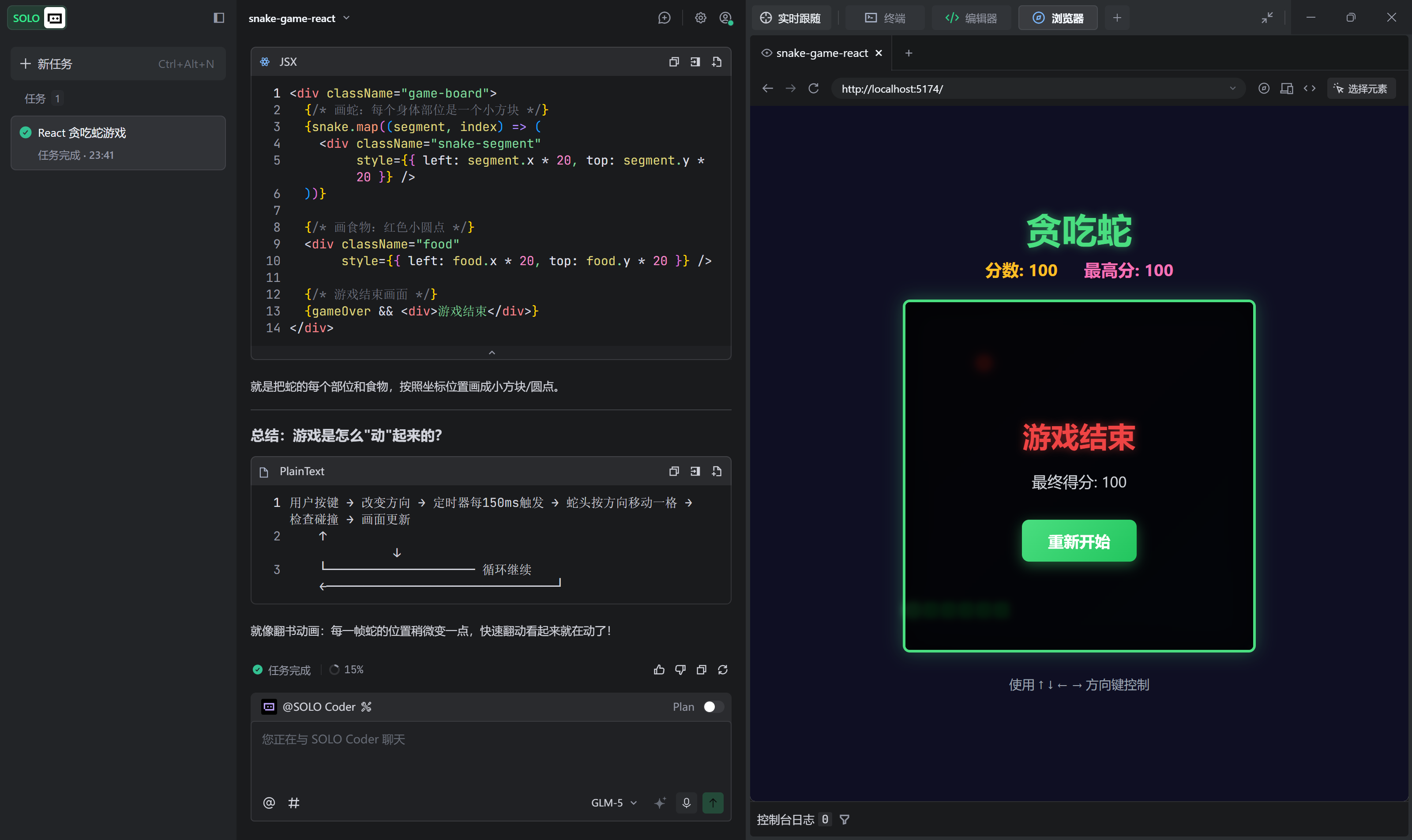Viewport: 1412px width, 840px height.
Task: Copy the JSX code block
Action: [x=674, y=62]
